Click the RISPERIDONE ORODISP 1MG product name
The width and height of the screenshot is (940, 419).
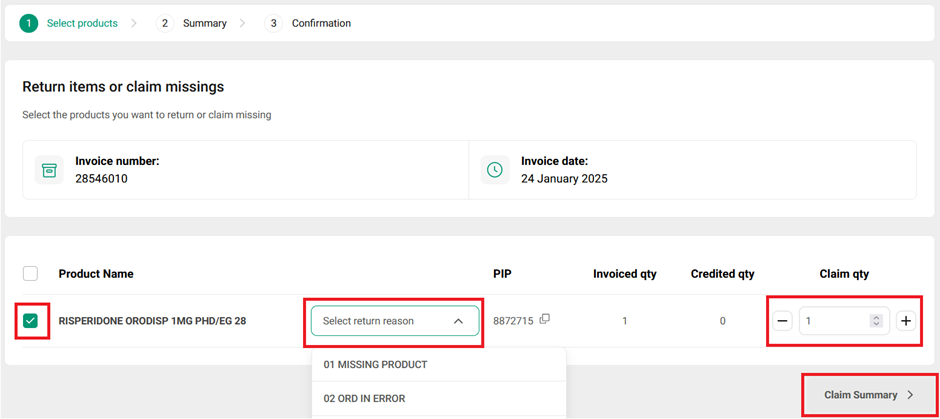pyautogui.click(x=152, y=321)
